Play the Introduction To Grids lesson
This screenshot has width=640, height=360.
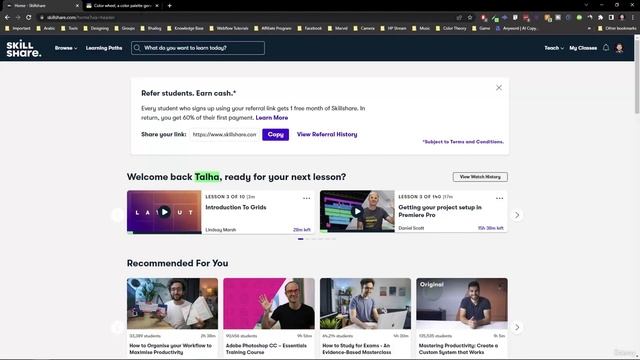point(164,212)
